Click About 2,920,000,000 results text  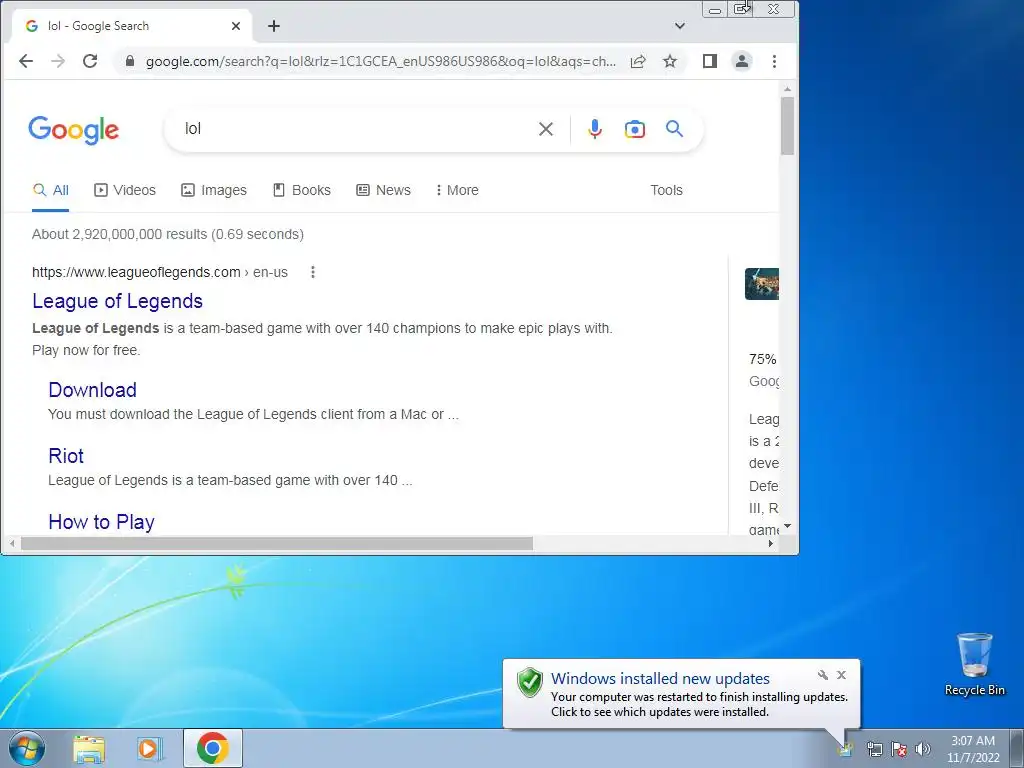(x=168, y=234)
